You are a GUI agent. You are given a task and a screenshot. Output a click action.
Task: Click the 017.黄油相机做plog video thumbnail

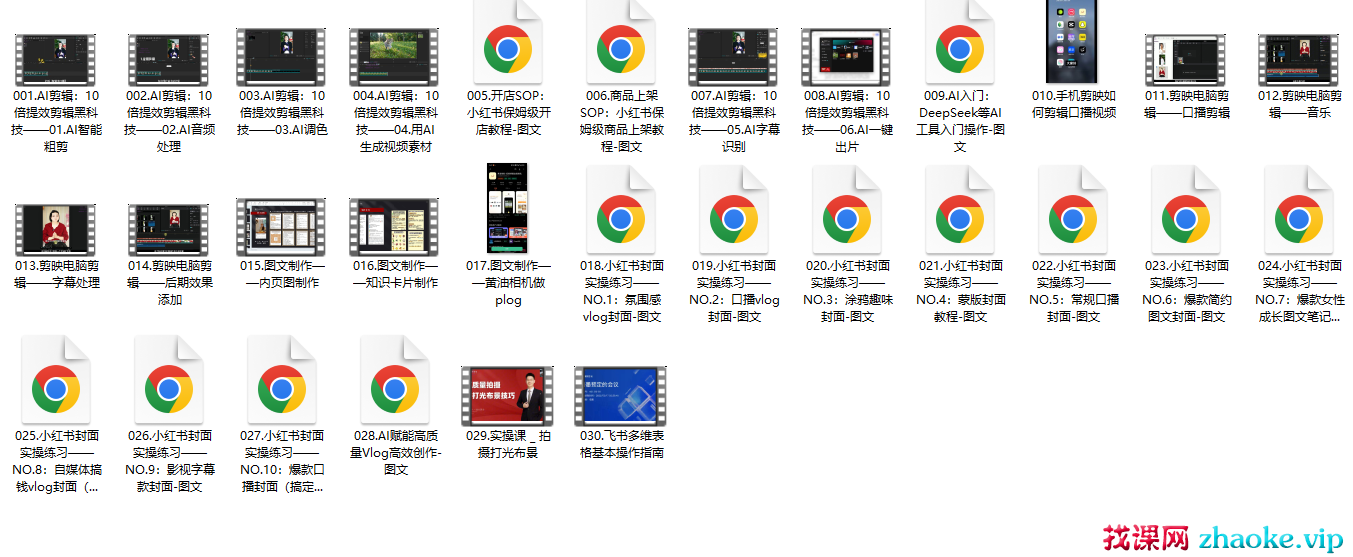pos(508,208)
